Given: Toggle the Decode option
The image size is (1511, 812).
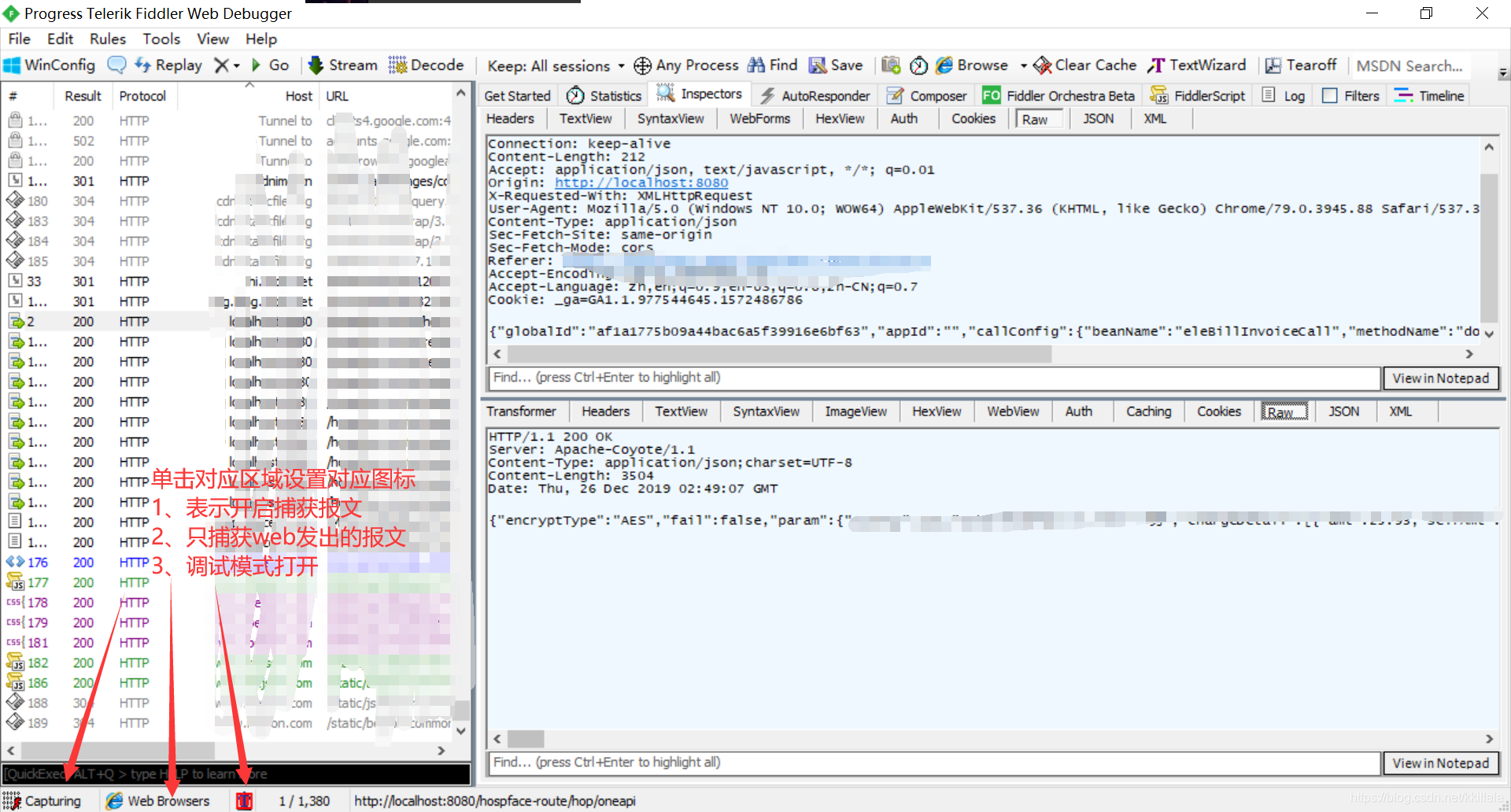Looking at the screenshot, I should pos(427,65).
